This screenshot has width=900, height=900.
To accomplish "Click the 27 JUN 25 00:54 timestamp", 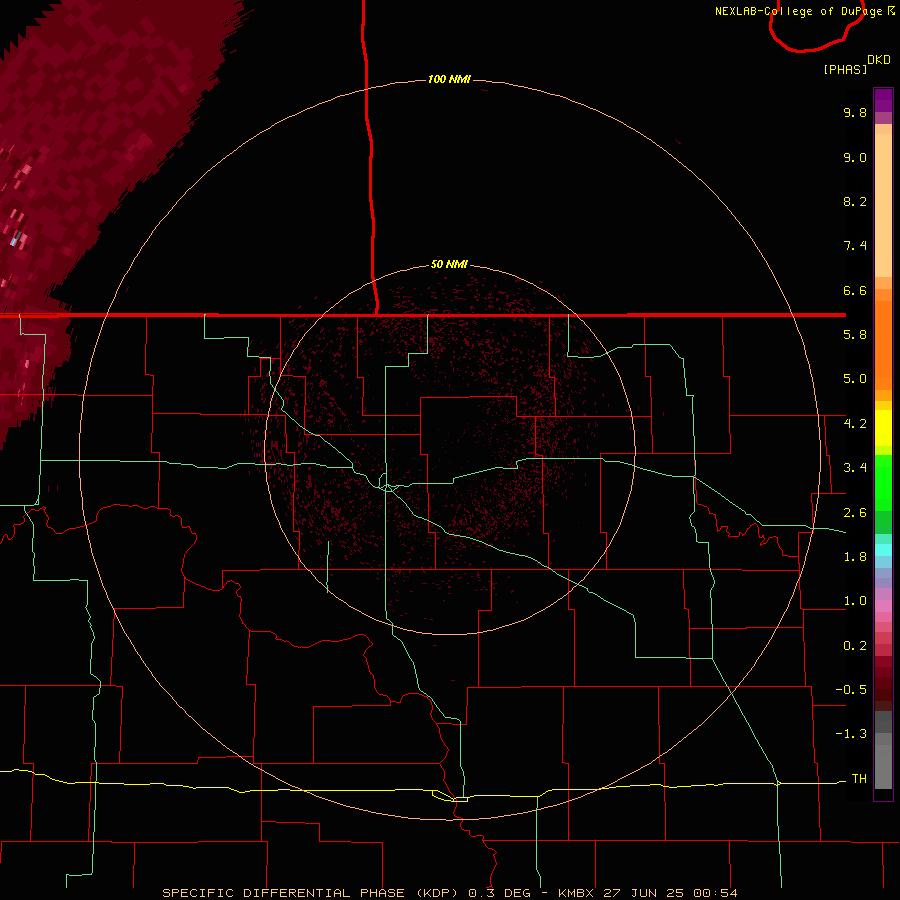I will (x=670, y=893).
